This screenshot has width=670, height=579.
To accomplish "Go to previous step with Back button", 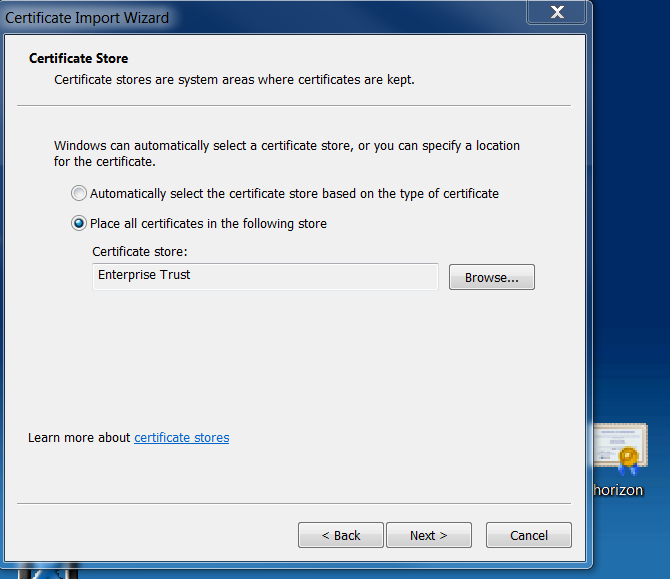I will [340, 535].
